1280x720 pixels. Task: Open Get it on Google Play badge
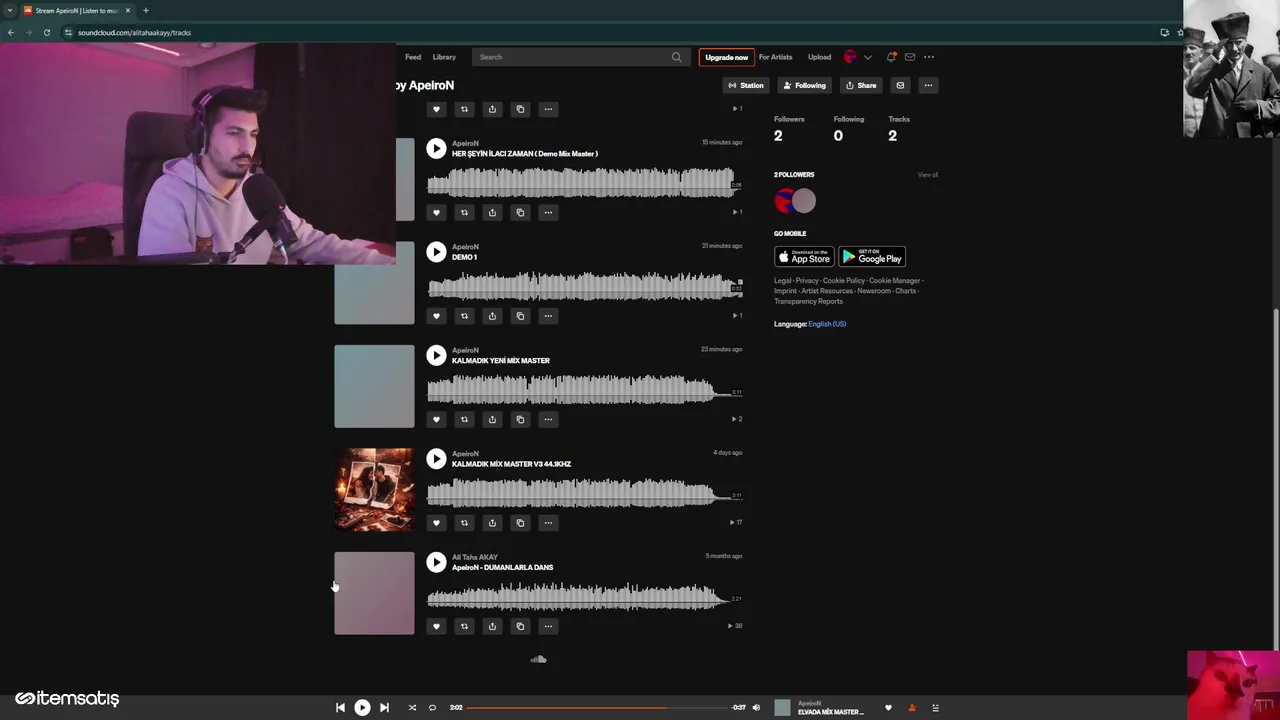(872, 257)
